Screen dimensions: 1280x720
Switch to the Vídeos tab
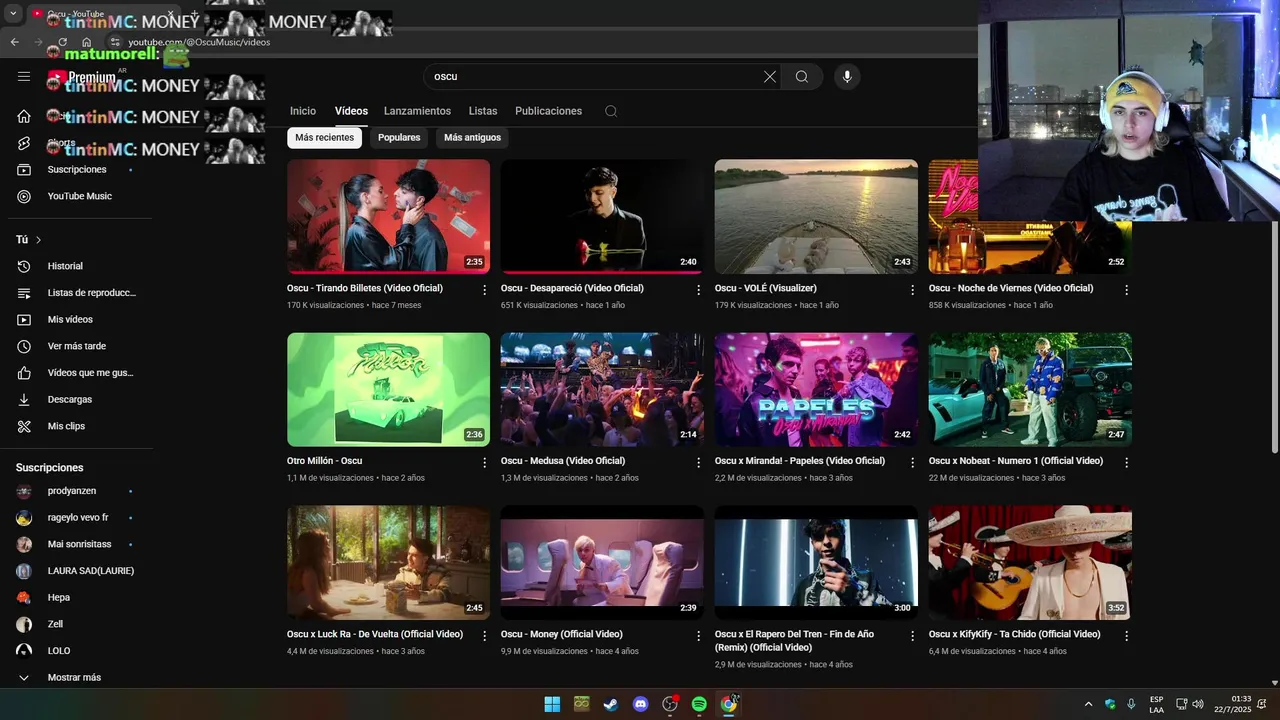(351, 111)
